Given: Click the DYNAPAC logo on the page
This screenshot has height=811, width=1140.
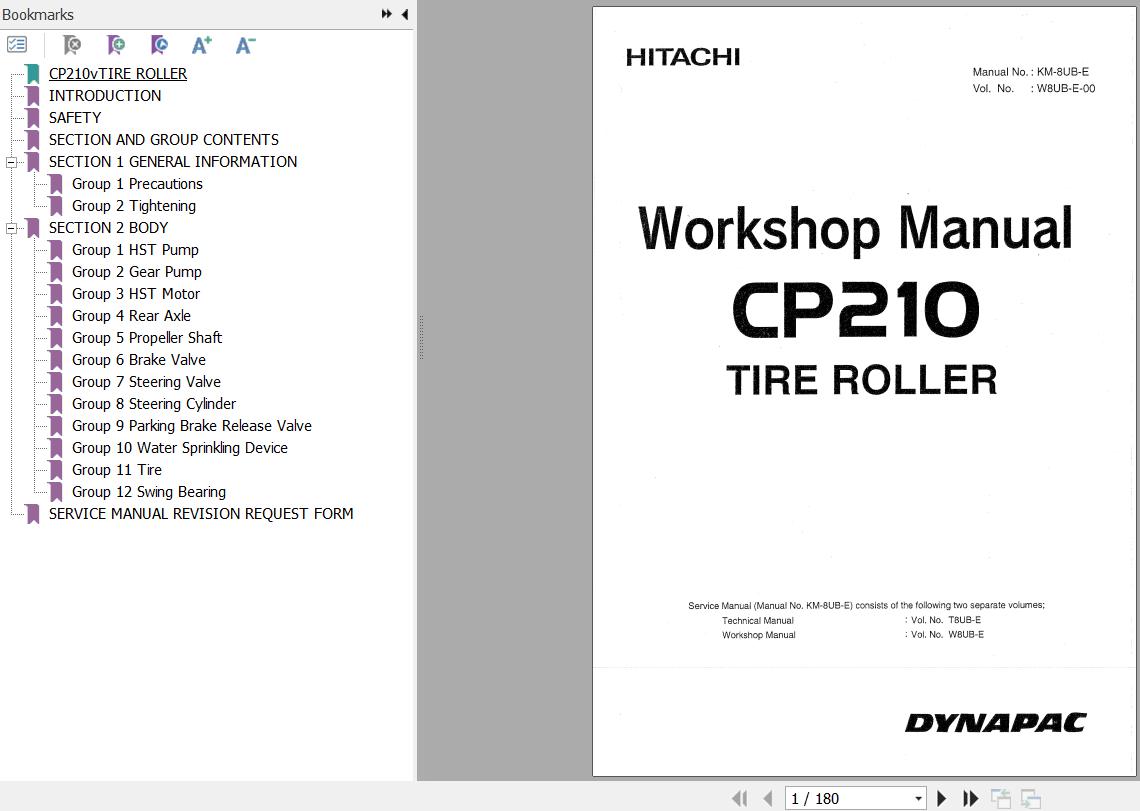Looking at the screenshot, I should [995, 722].
